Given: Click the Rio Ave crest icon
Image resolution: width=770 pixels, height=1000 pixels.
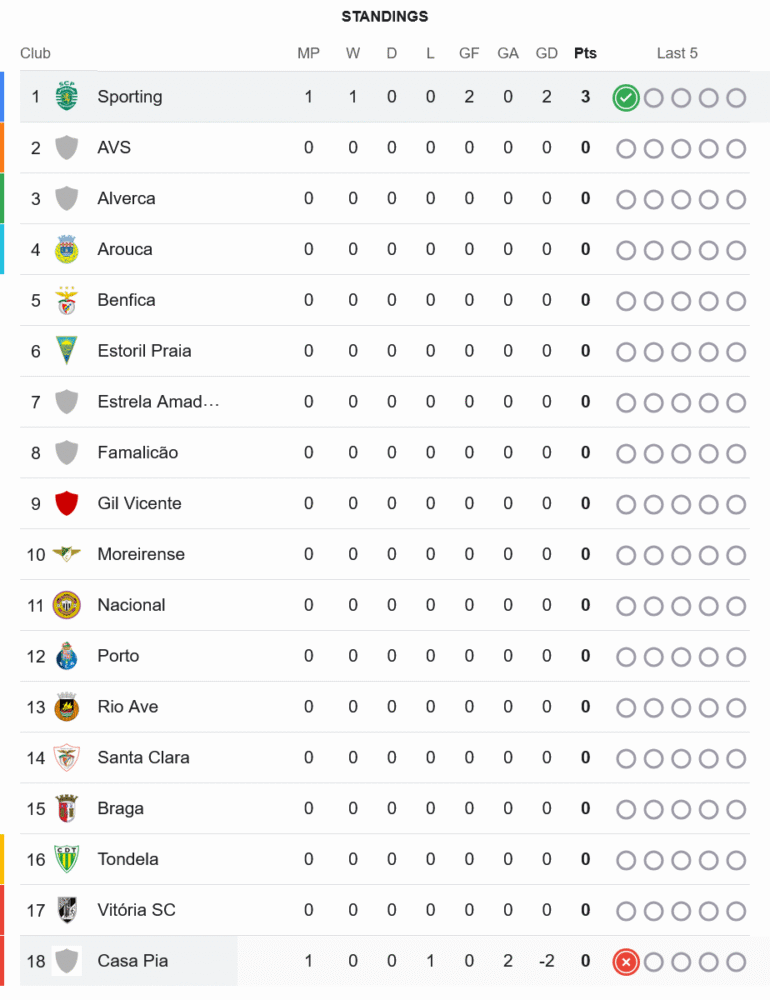Looking at the screenshot, I should 67,707.
